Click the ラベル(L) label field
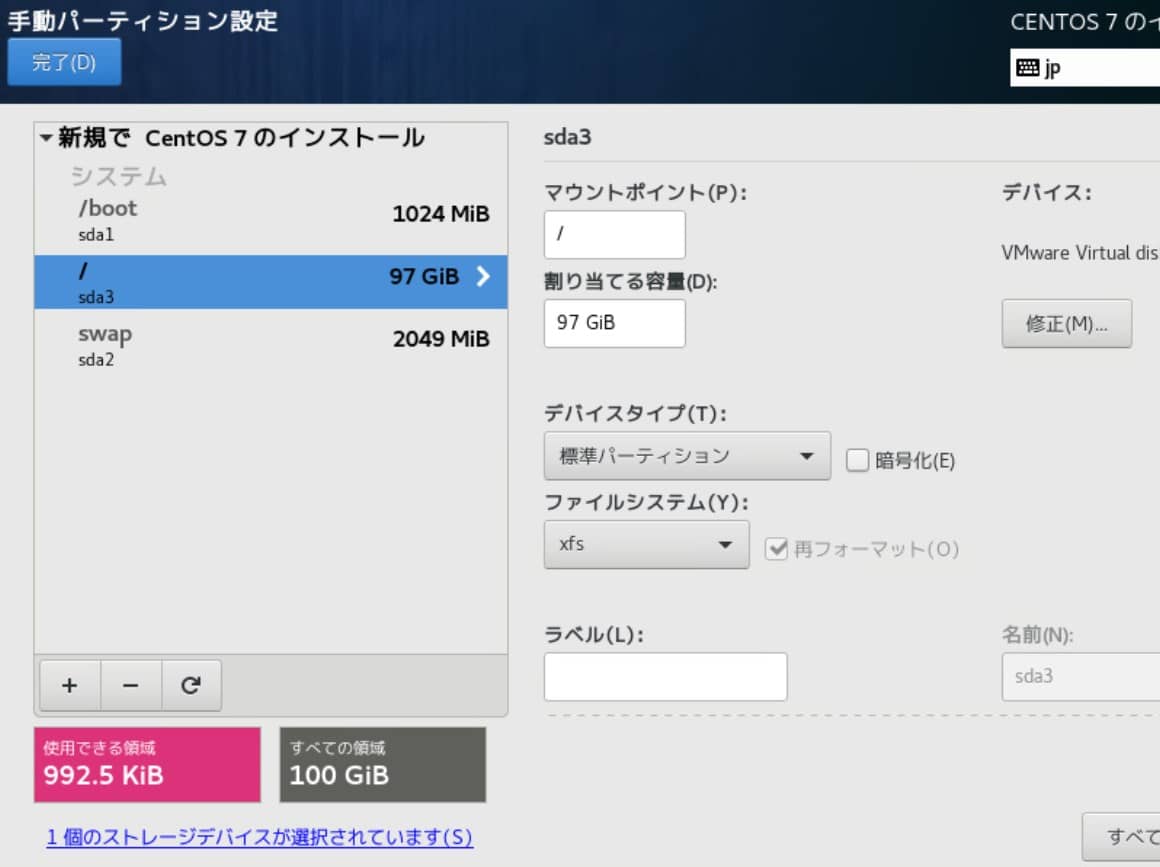This screenshot has height=867, width=1160. [665, 677]
